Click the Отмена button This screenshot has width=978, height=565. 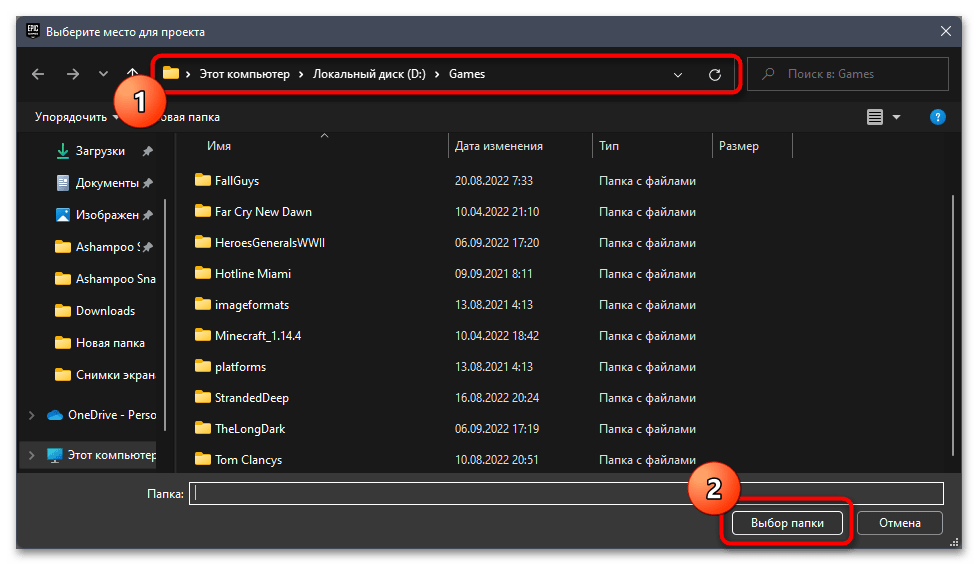900,523
